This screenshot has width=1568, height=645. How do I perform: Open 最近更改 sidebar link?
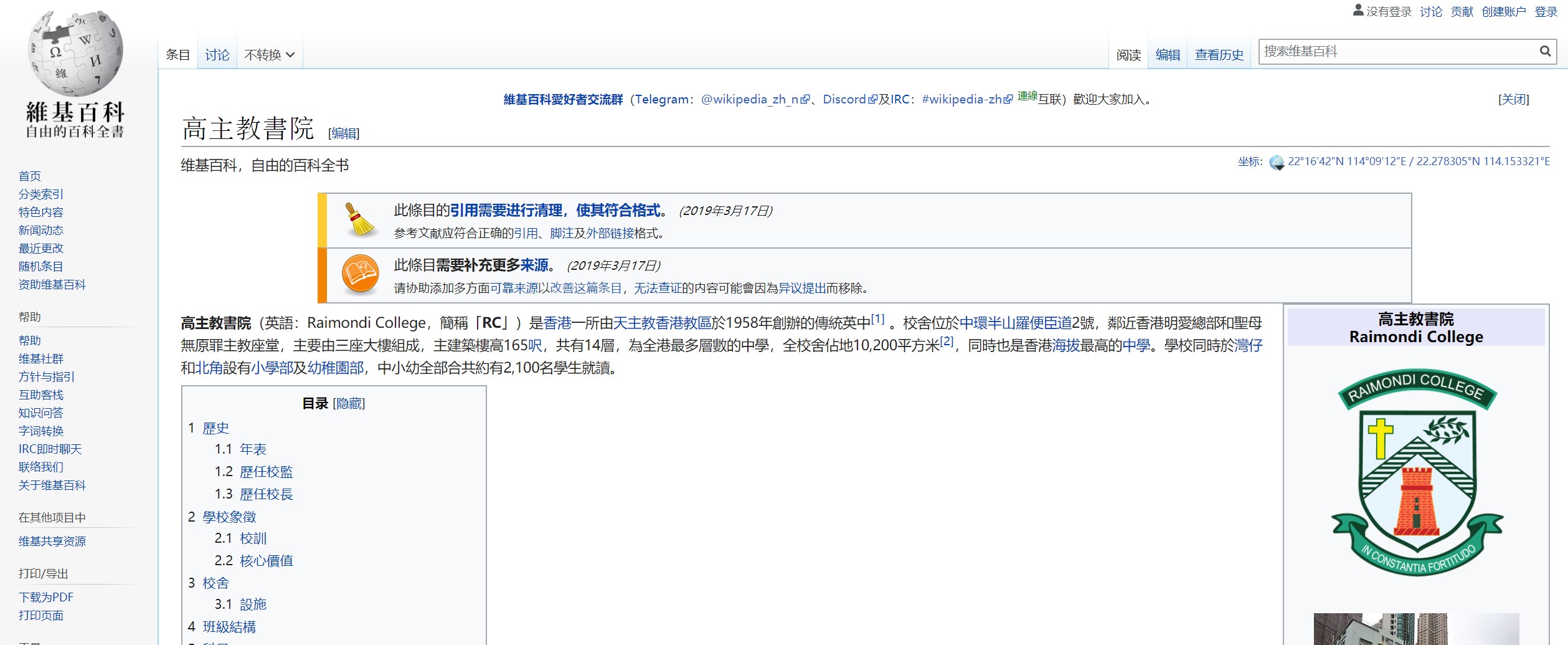(x=41, y=249)
